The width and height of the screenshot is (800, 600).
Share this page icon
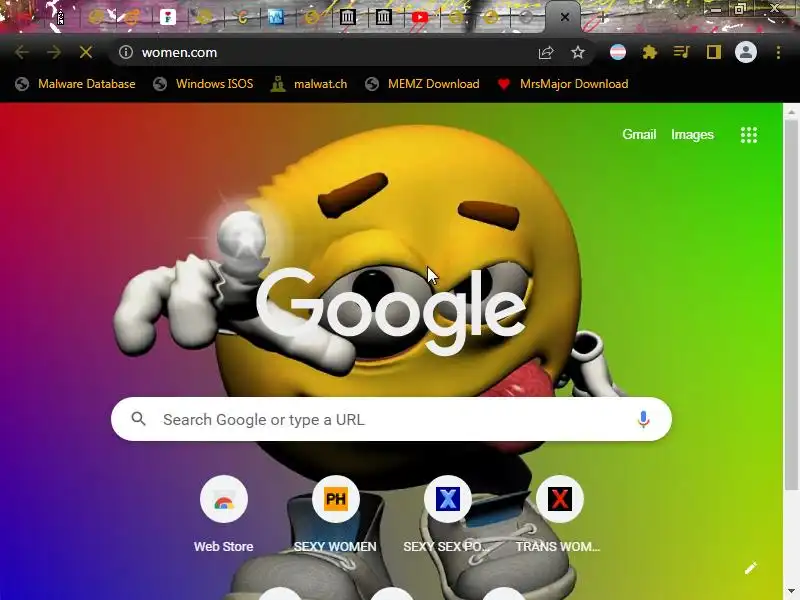tap(546, 52)
